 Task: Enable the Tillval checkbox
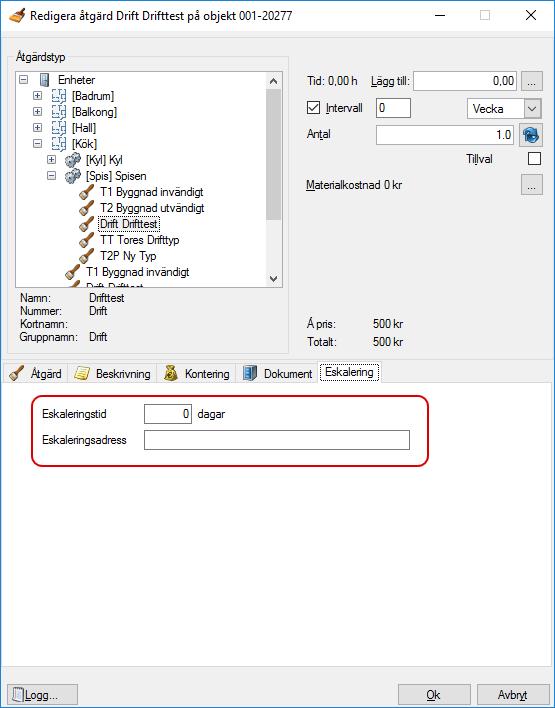pos(534,159)
